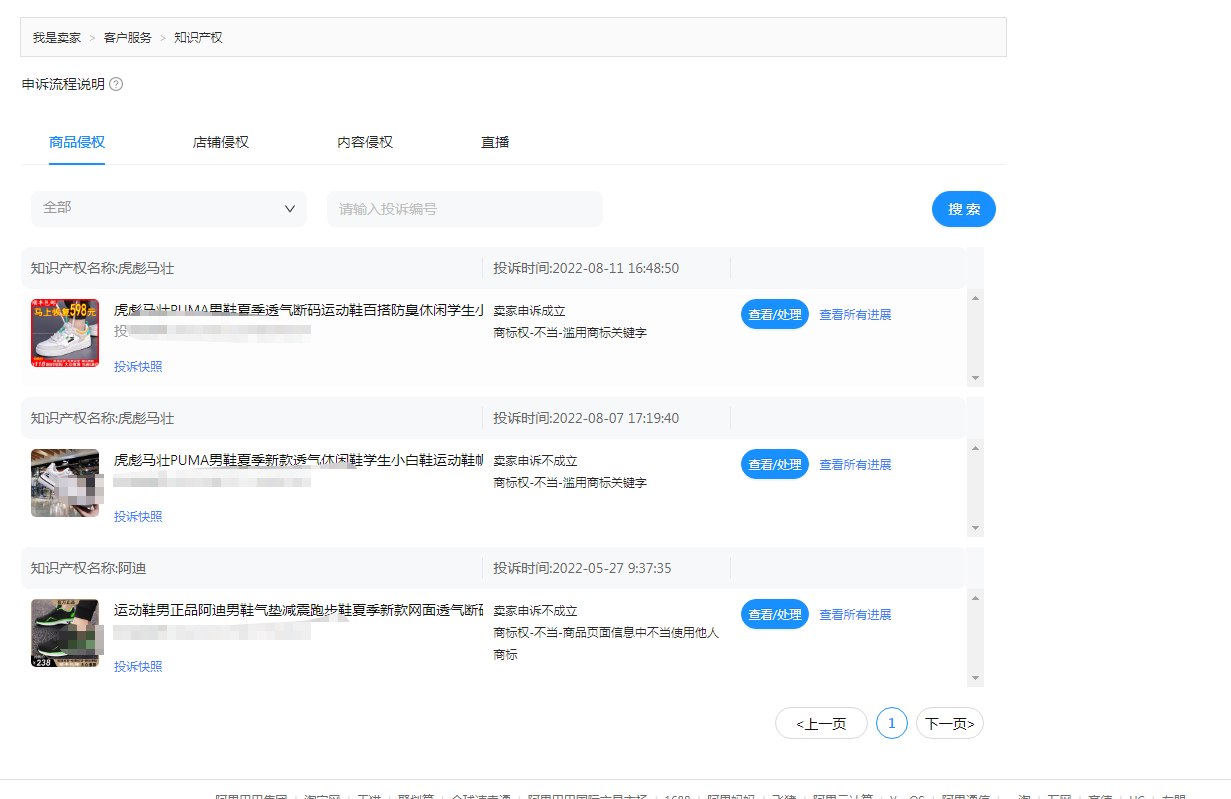The width and height of the screenshot is (1231, 799).
Task: Click the complaint number input field
Action: pyautogui.click(x=465, y=209)
